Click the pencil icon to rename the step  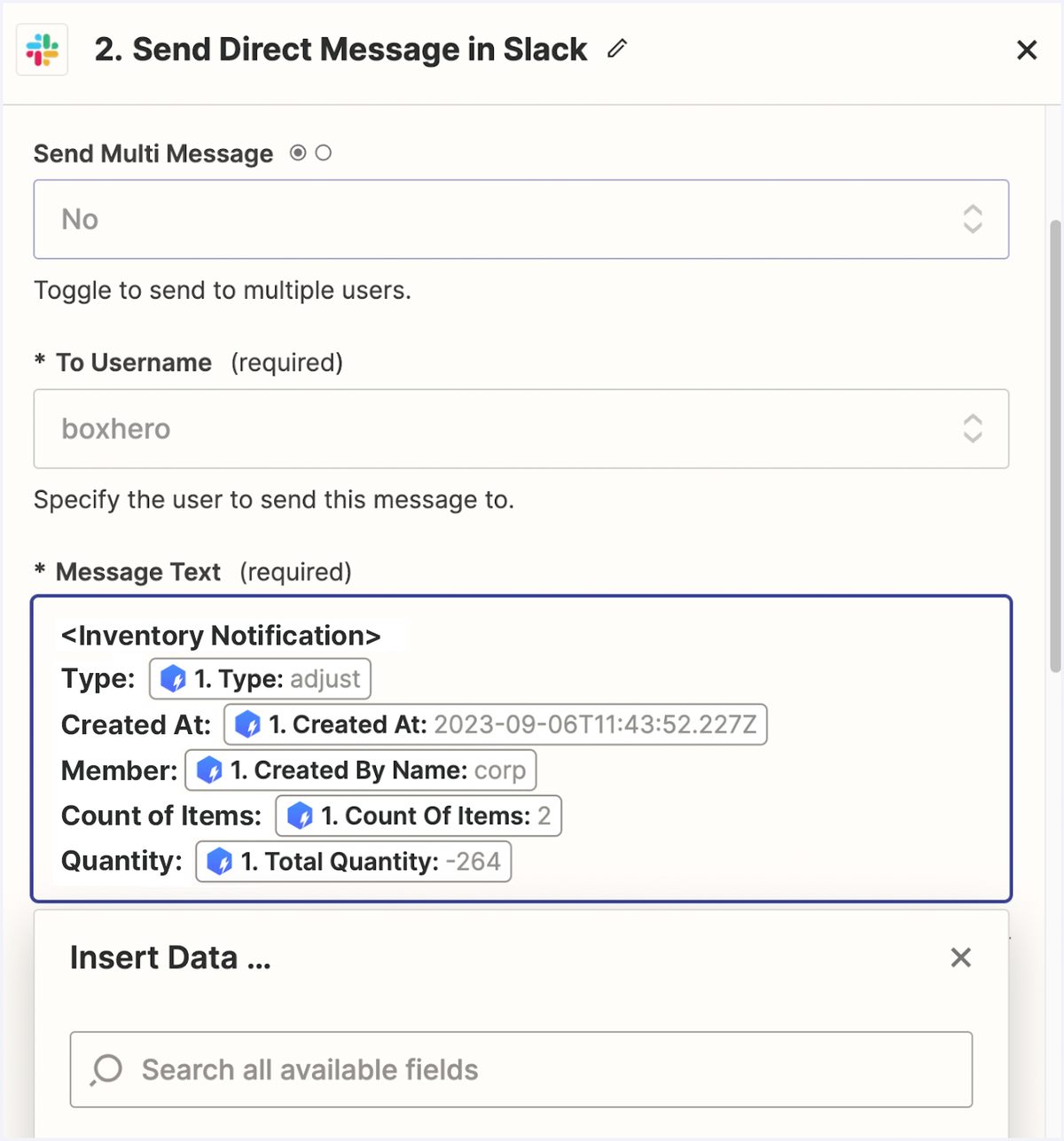tap(616, 51)
